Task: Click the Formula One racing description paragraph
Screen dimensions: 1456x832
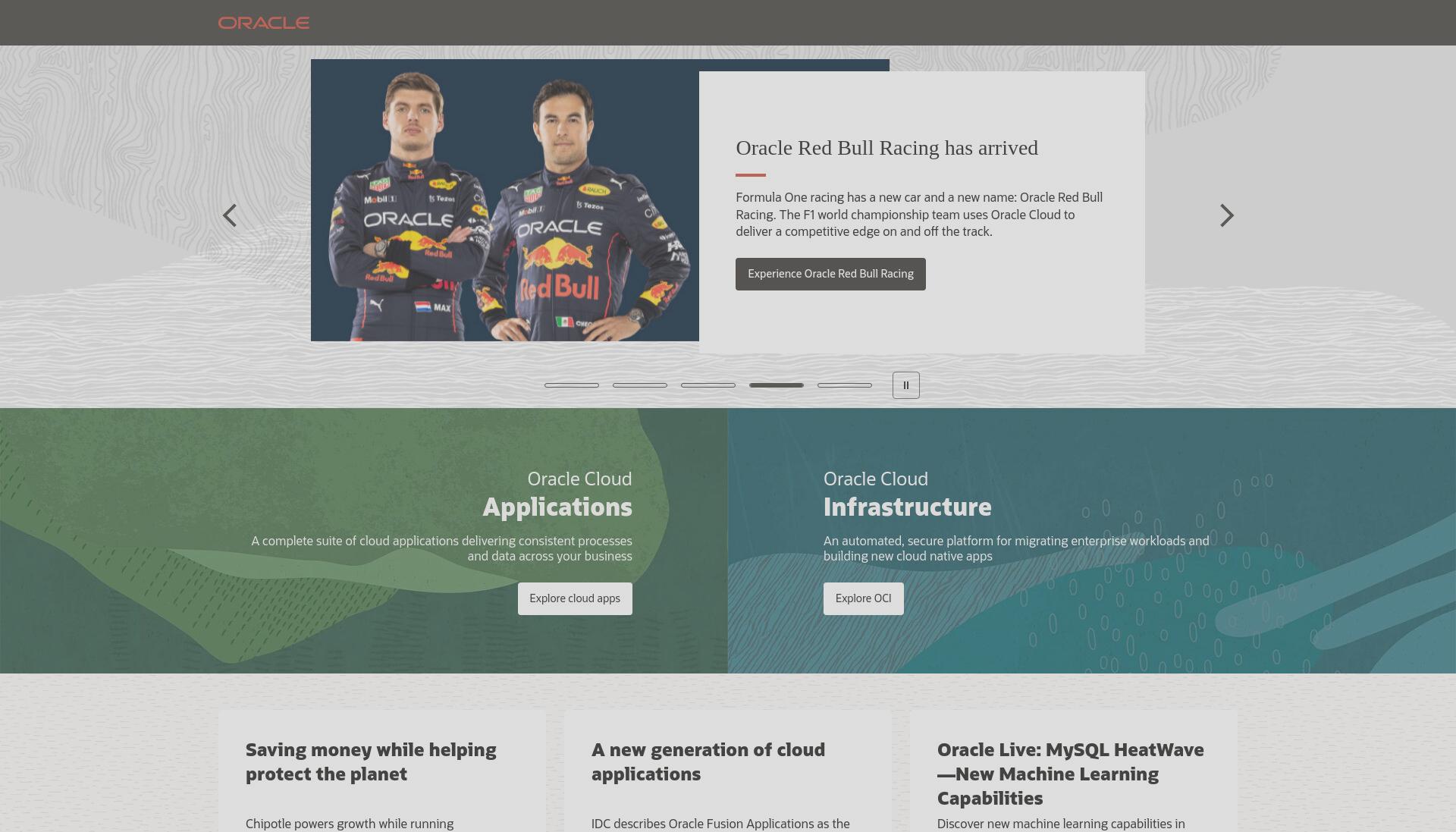Action: [919, 215]
